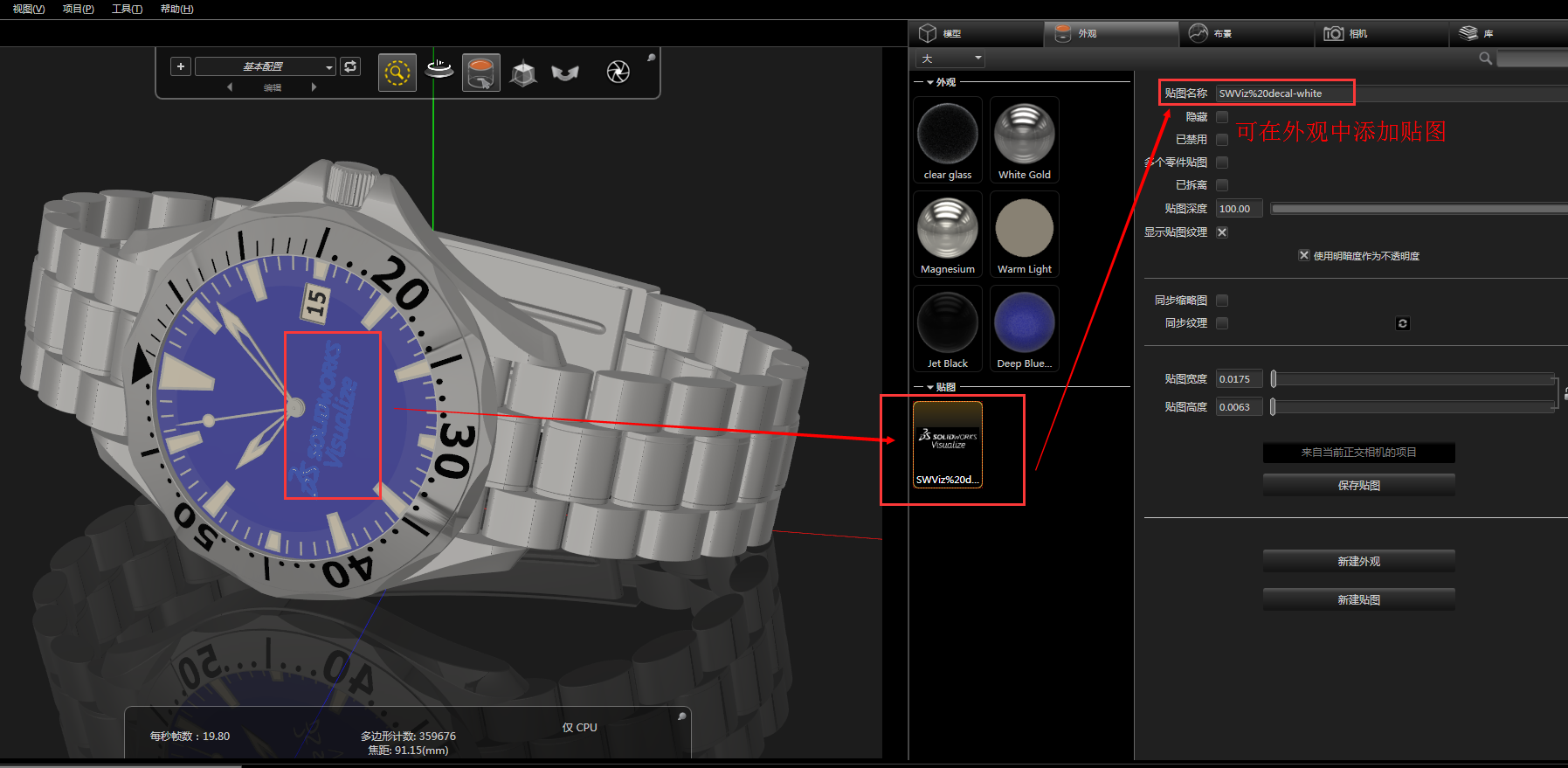Click the 新建外观 button

[1358, 561]
